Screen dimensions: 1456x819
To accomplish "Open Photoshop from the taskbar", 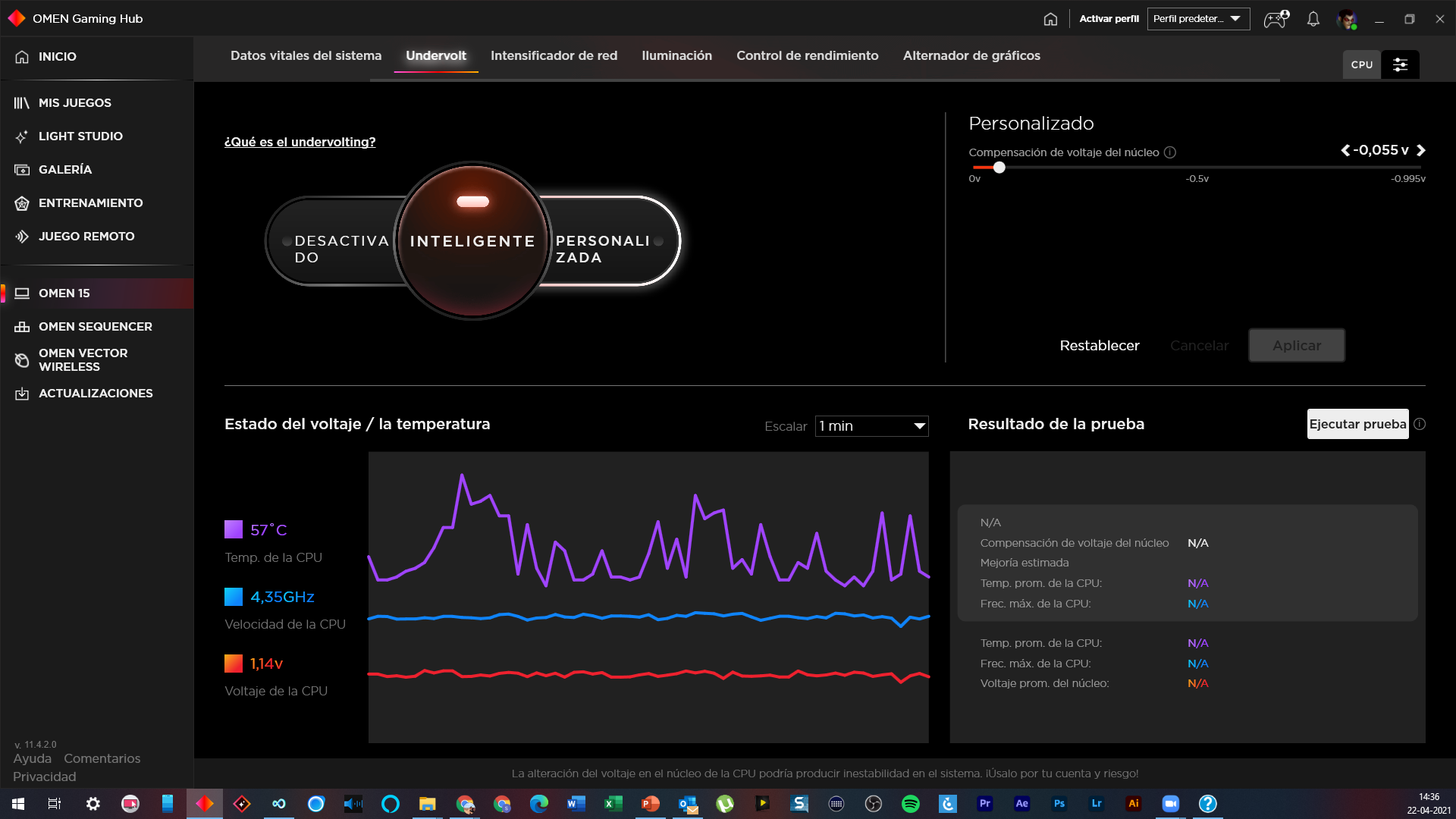I will (x=1059, y=804).
